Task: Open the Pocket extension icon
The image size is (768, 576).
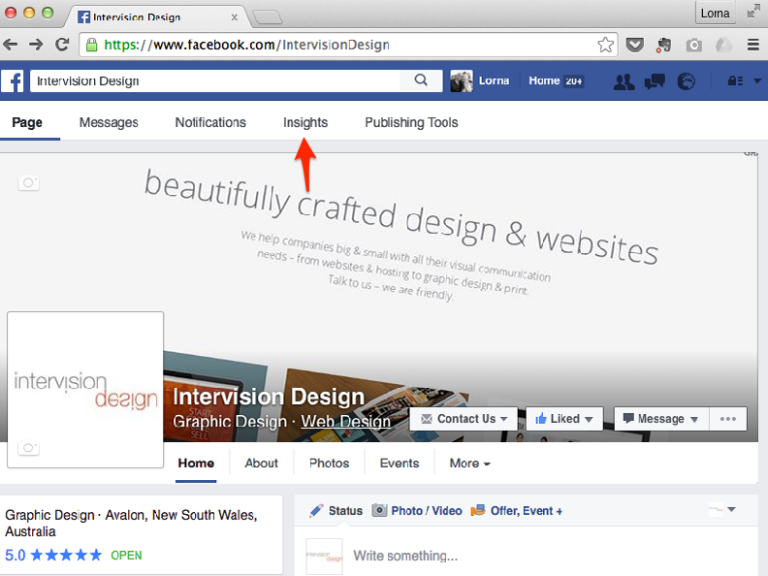Action: pyautogui.click(x=635, y=46)
